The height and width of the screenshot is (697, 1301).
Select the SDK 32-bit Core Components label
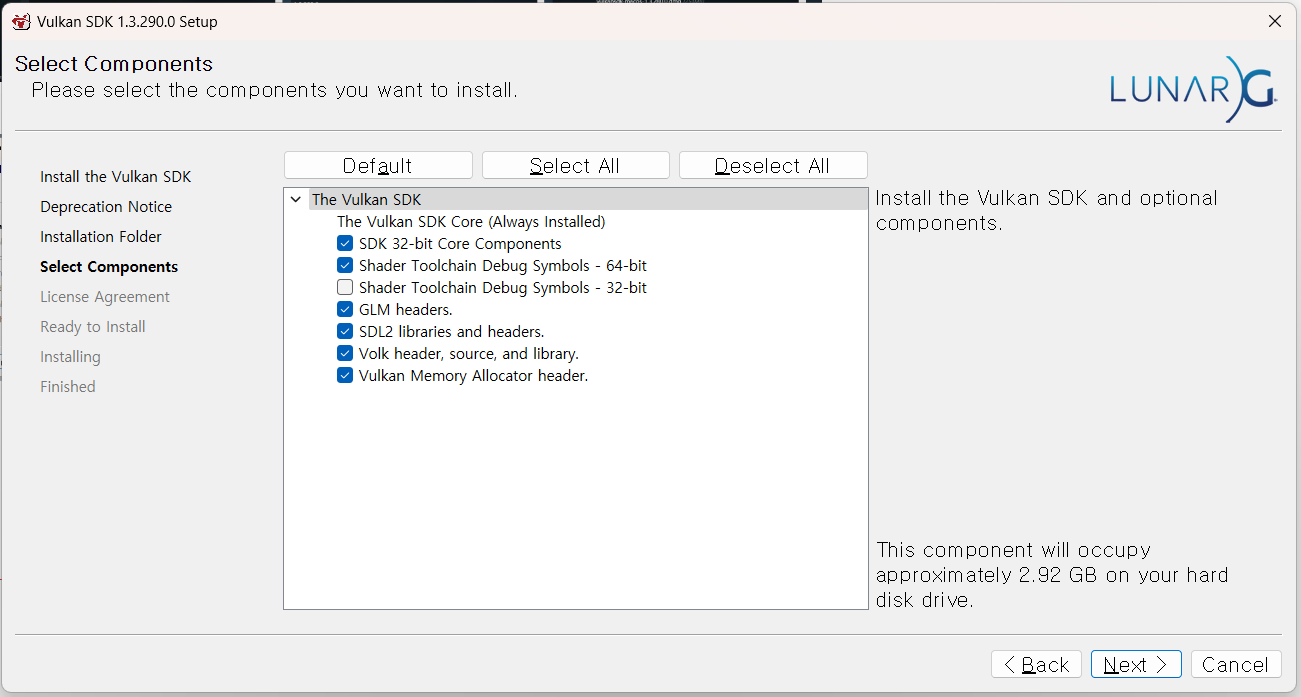click(x=460, y=243)
